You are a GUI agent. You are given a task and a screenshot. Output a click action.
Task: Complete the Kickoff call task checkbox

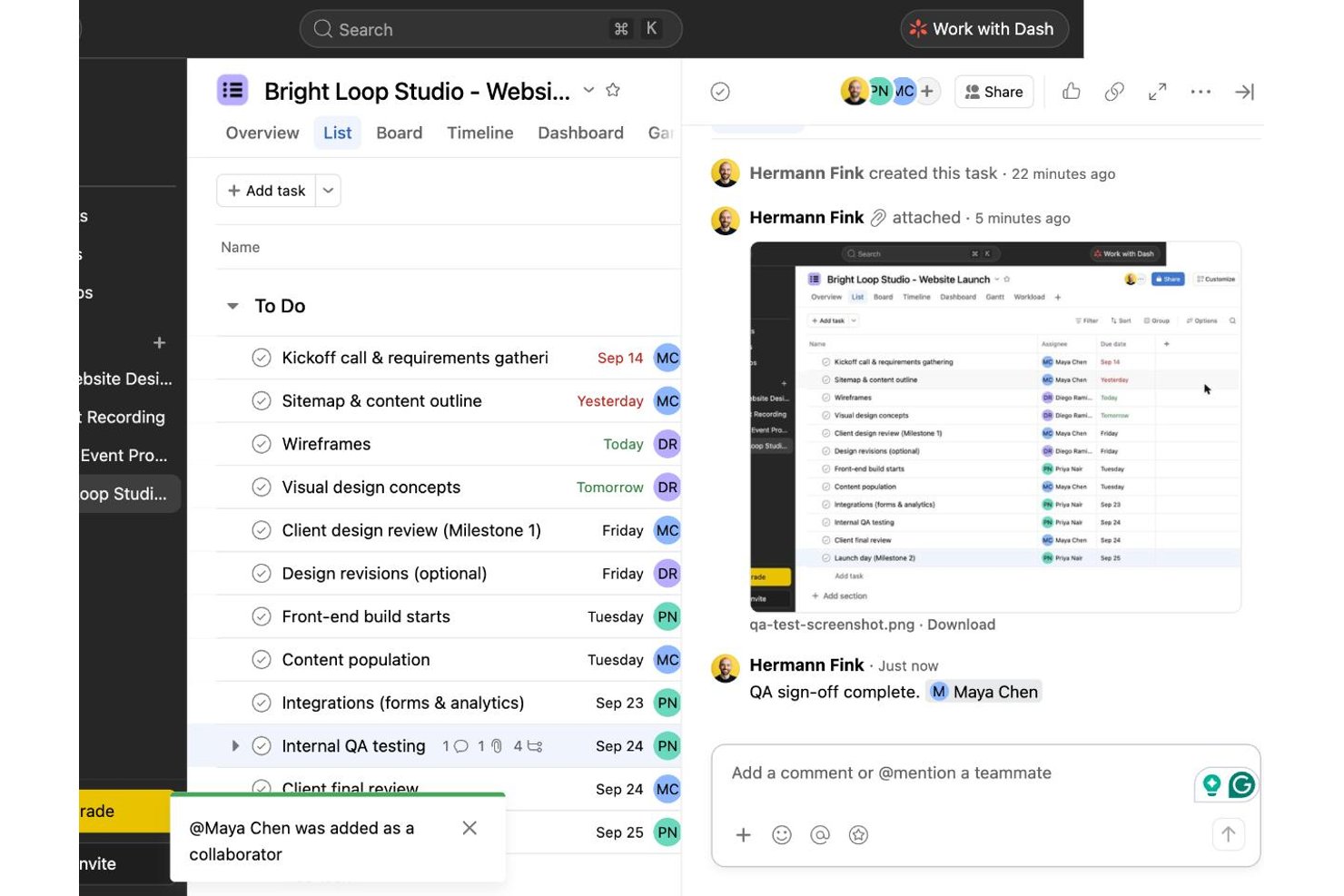(x=262, y=358)
